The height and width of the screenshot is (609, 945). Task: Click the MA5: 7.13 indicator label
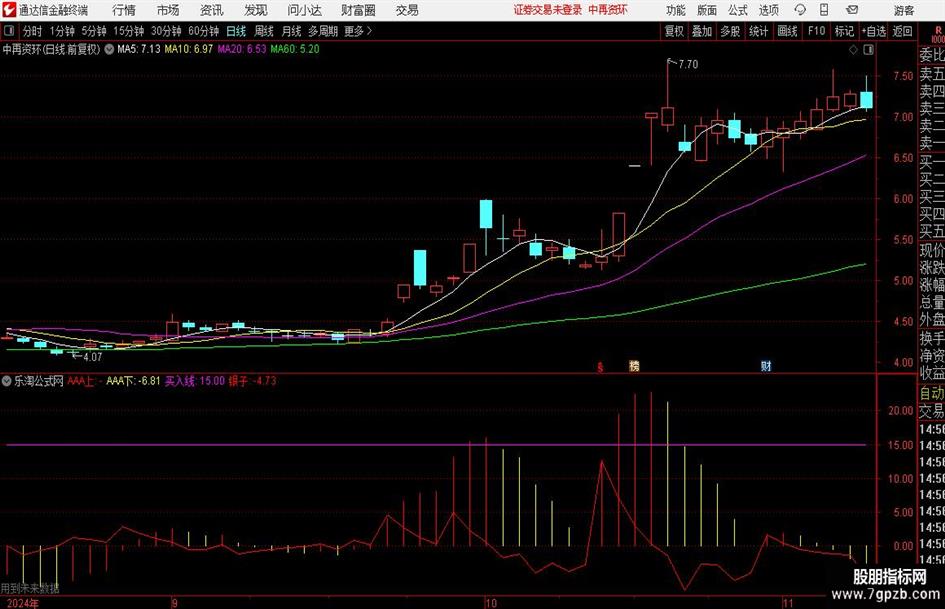(139, 49)
